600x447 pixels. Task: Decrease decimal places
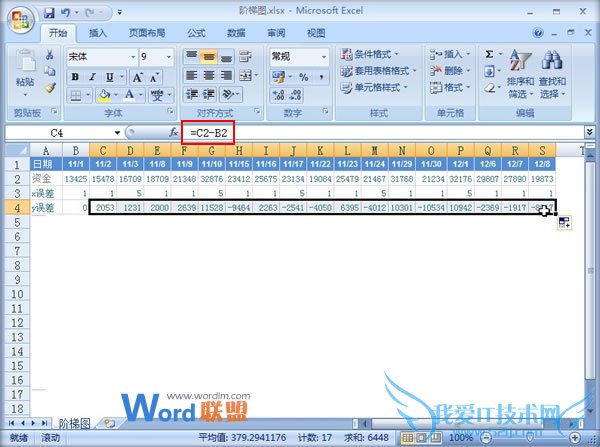(x=295, y=95)
